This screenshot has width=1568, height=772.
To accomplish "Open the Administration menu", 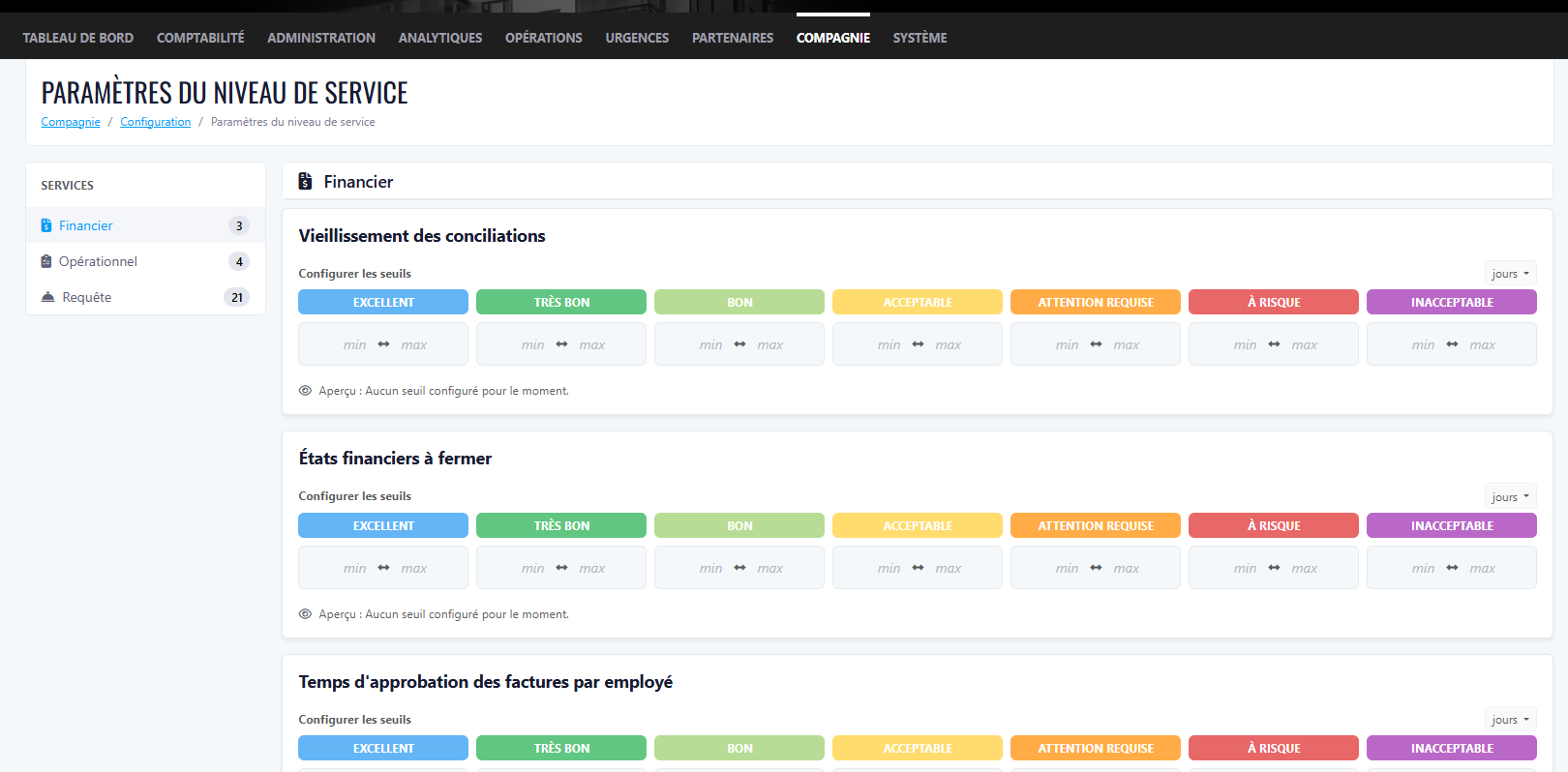I will point(321,38).
